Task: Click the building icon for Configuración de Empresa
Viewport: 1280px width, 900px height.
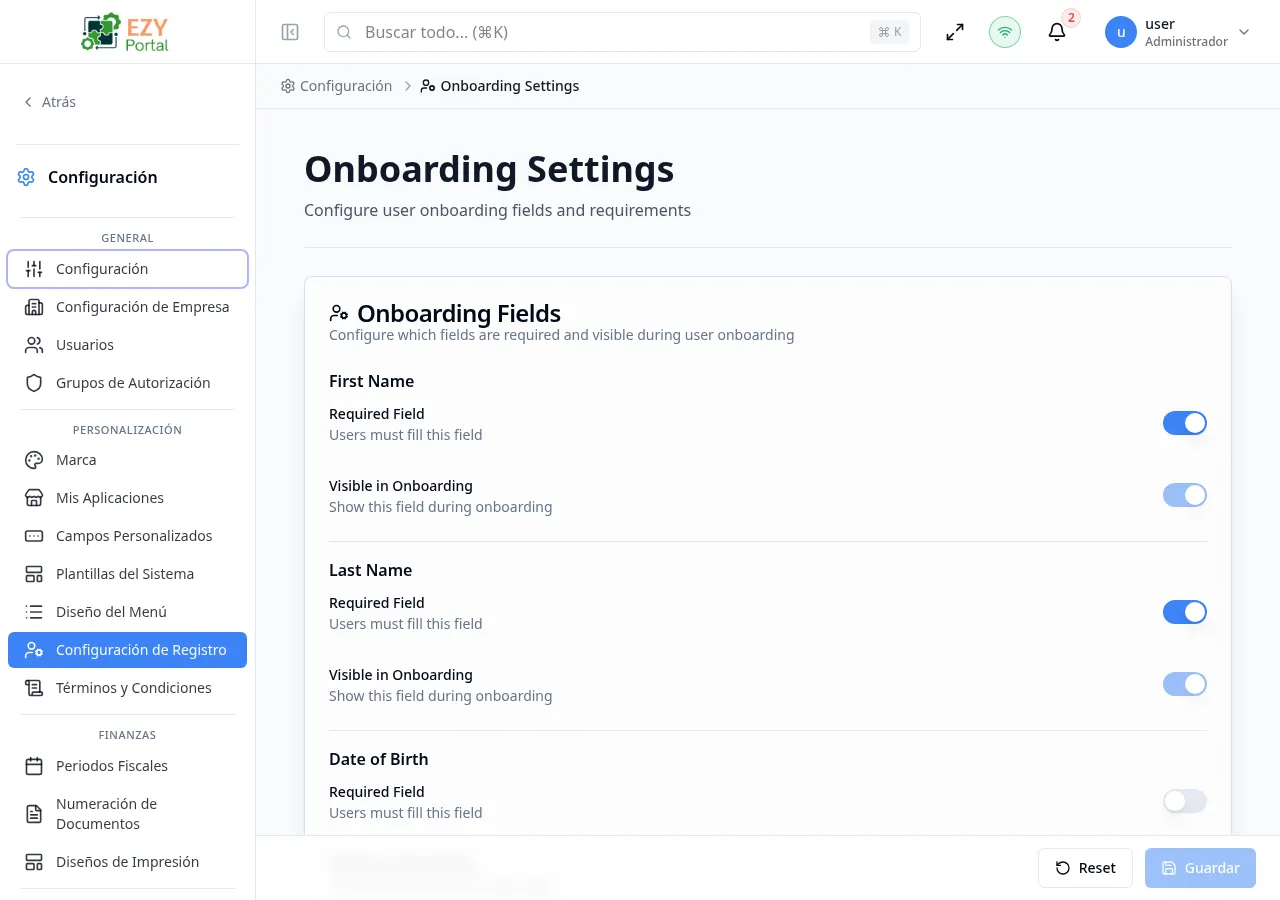Action: pos(34,307)
